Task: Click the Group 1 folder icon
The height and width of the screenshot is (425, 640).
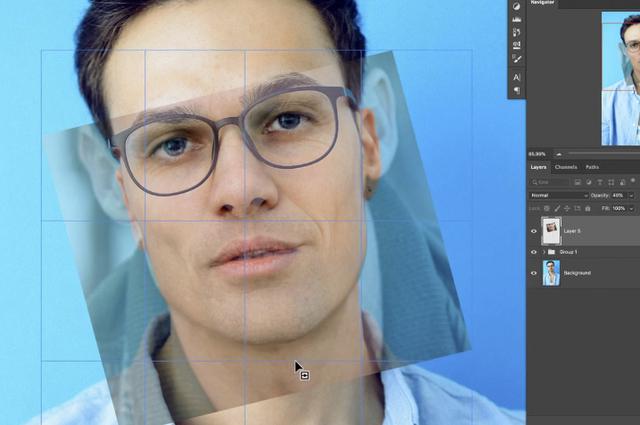Action: [551, 252]
